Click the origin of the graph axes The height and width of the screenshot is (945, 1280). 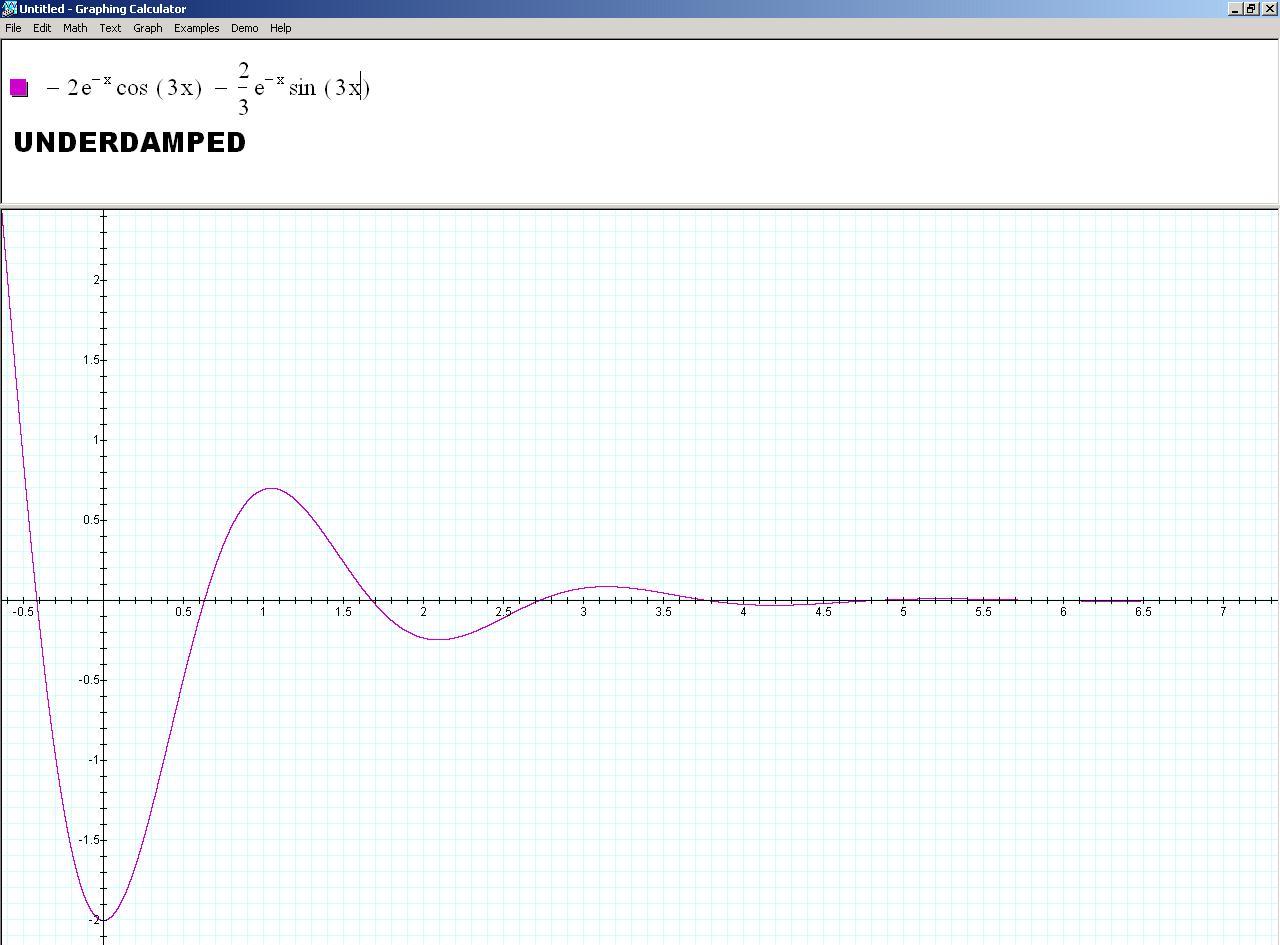coord(104,600)
